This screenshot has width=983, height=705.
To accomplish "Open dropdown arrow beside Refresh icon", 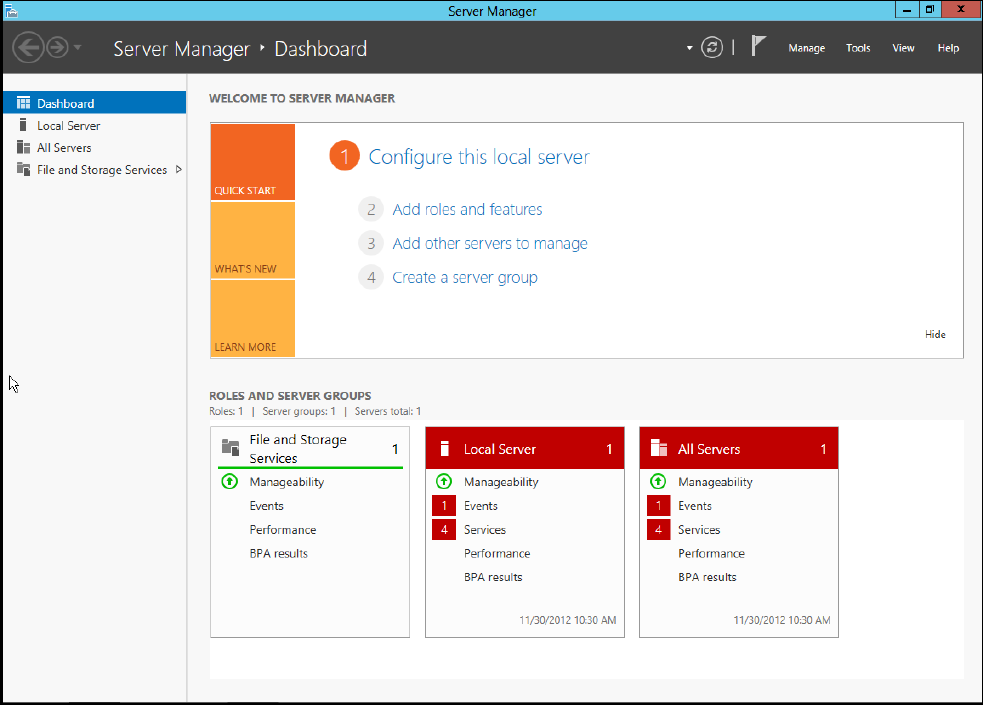I will coord(690,48).
